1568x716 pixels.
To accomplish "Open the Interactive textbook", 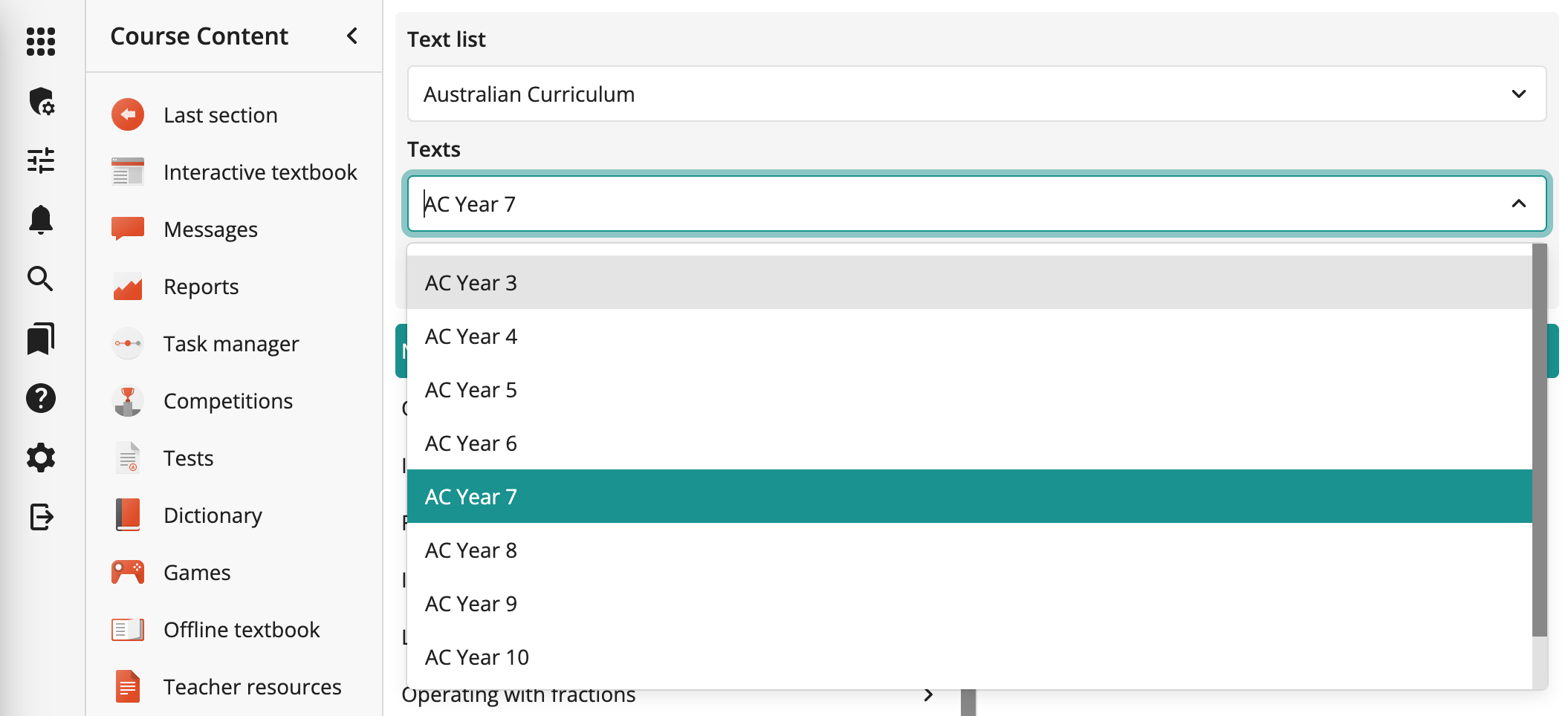I will (261, 172).
